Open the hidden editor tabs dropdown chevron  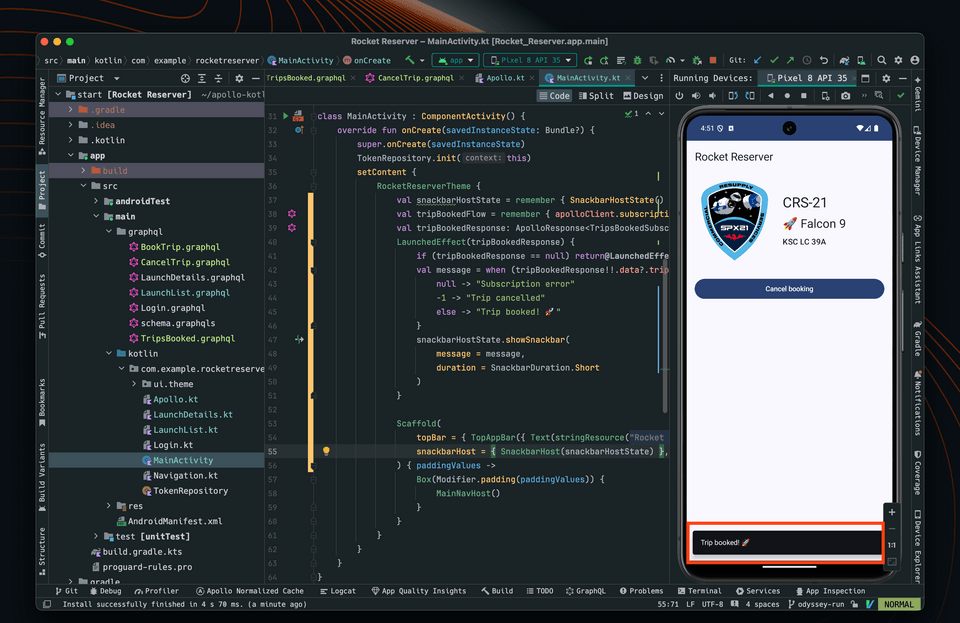tap(645, 78)
